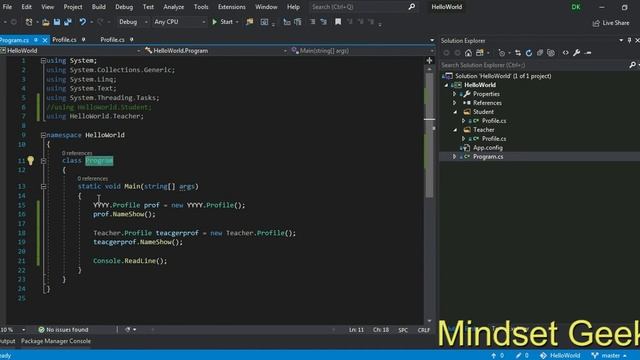The width and height of the screenshot is (640, 360).
Task: Click the Show All Files icon
Action: click(551, 53)
